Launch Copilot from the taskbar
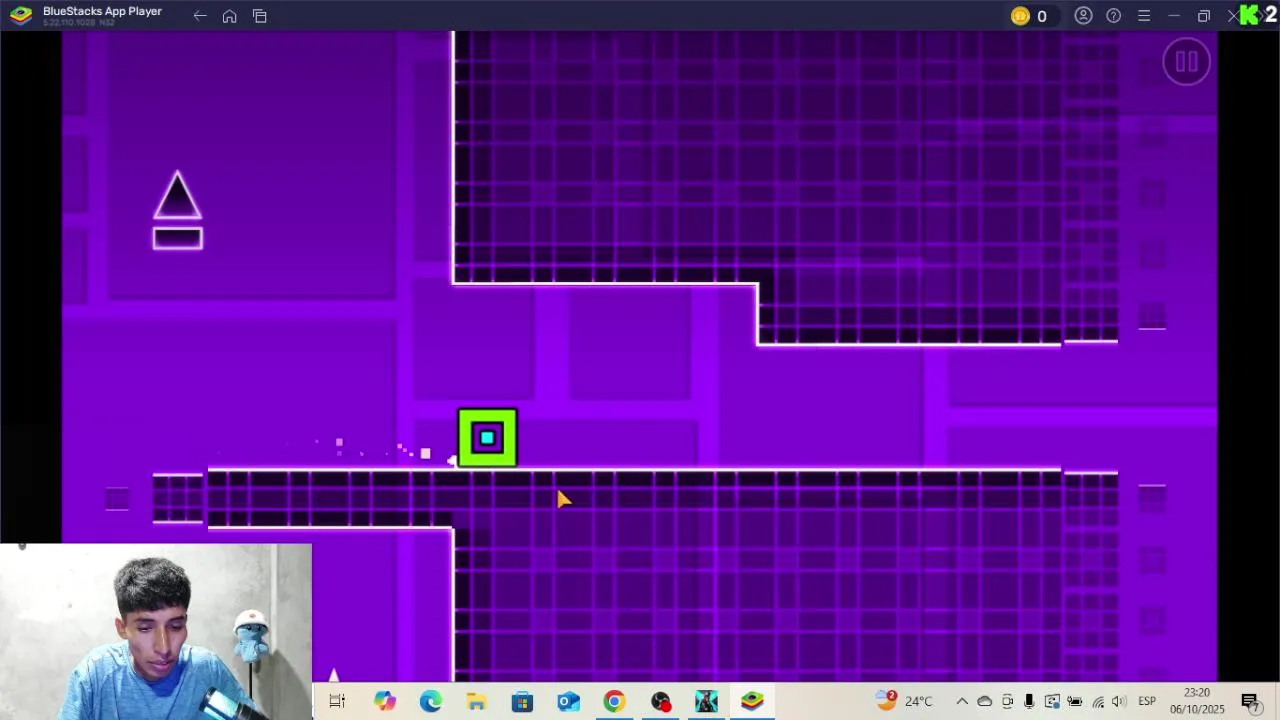This screenshot has width=1280, height=720. tap(385, 702)
